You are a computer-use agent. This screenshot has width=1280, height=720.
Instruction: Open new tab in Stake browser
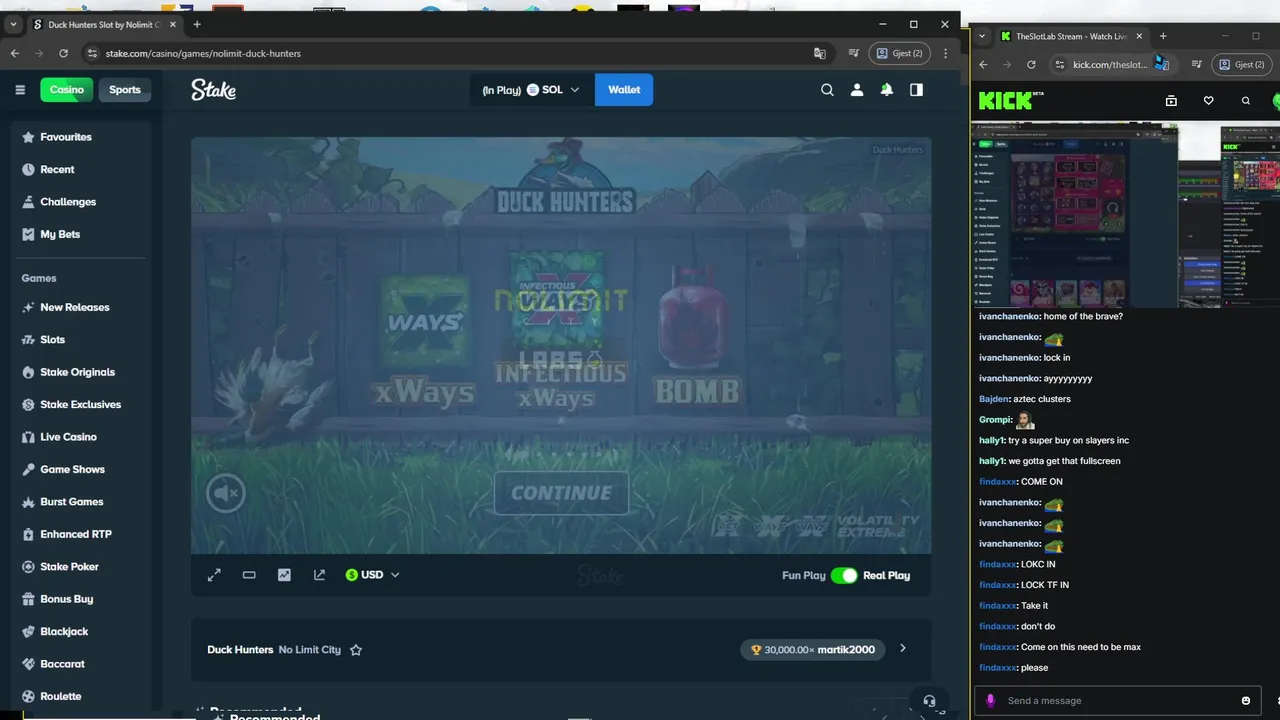(x=197, y=24)
